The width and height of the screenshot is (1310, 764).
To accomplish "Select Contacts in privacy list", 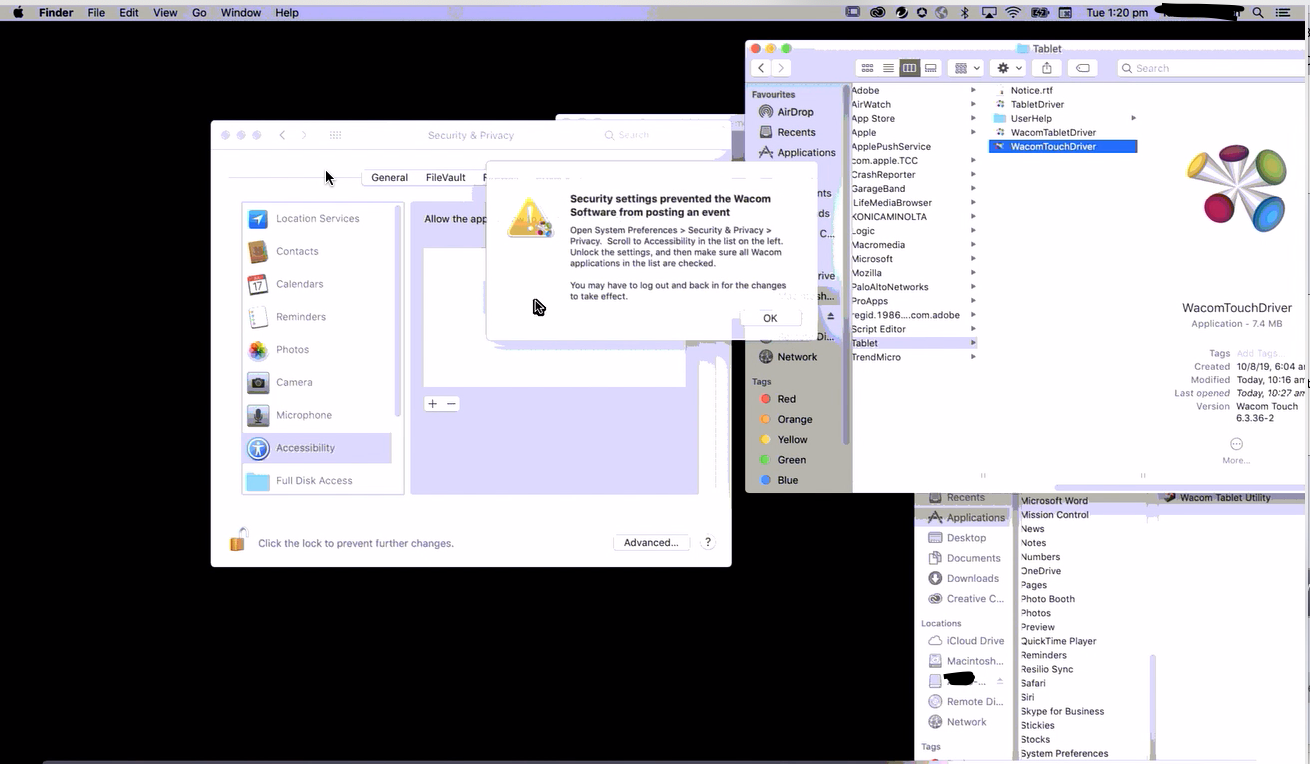I will (317, 251).
